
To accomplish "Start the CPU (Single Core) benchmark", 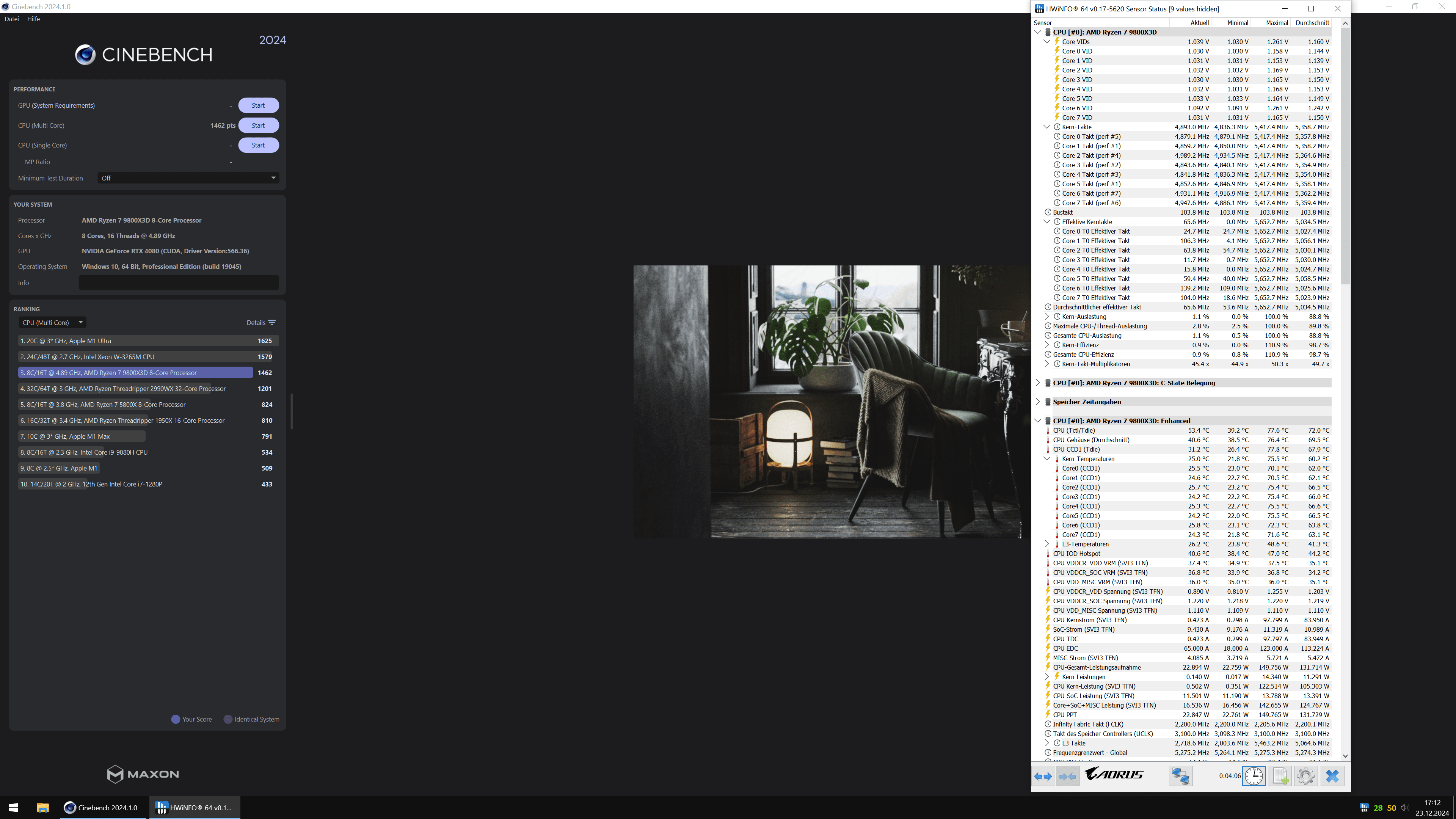I will click(x=258, y=145).
